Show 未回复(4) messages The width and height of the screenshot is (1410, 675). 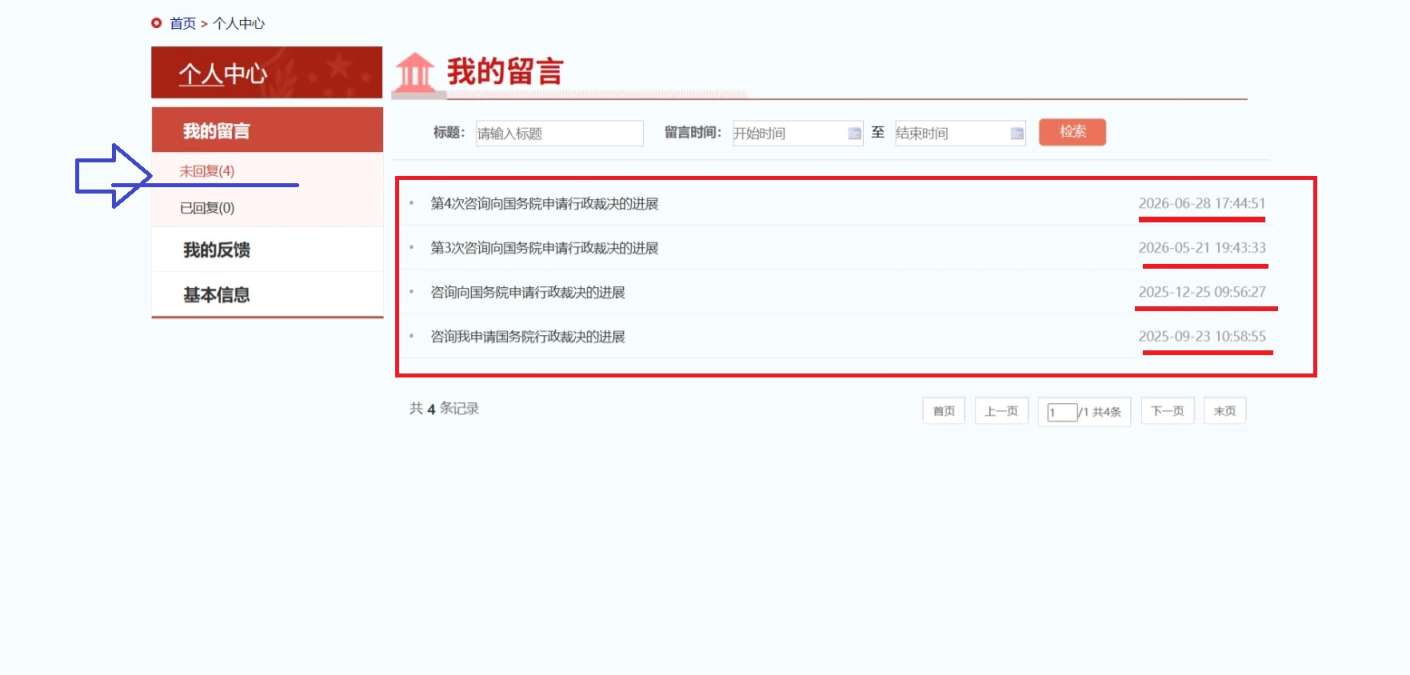click(207, 171)
